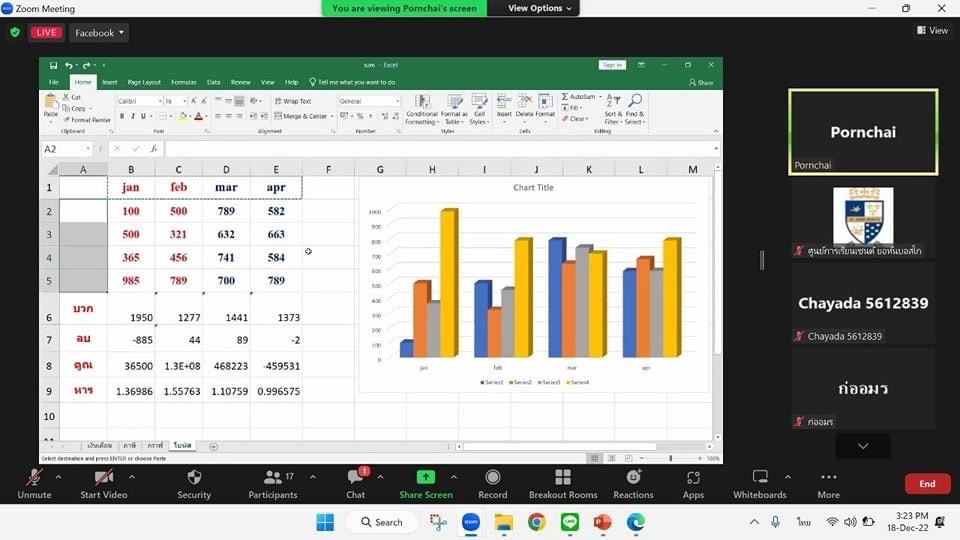Start recording with the Record button
Image resolution: width=960 pixels, height=540 pixels.
(x=492, y=478)
